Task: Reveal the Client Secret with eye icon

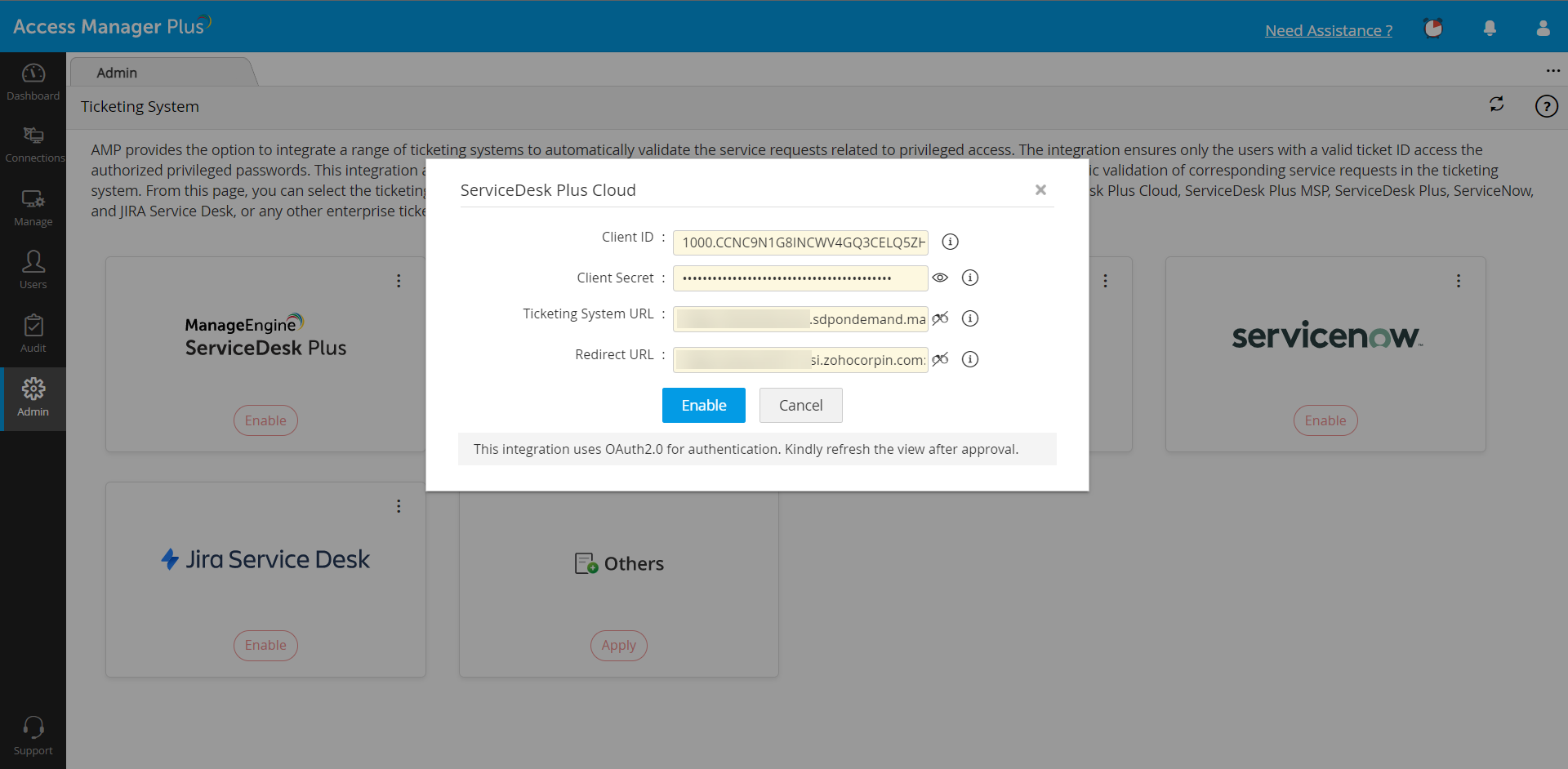Action: [940, 278]
